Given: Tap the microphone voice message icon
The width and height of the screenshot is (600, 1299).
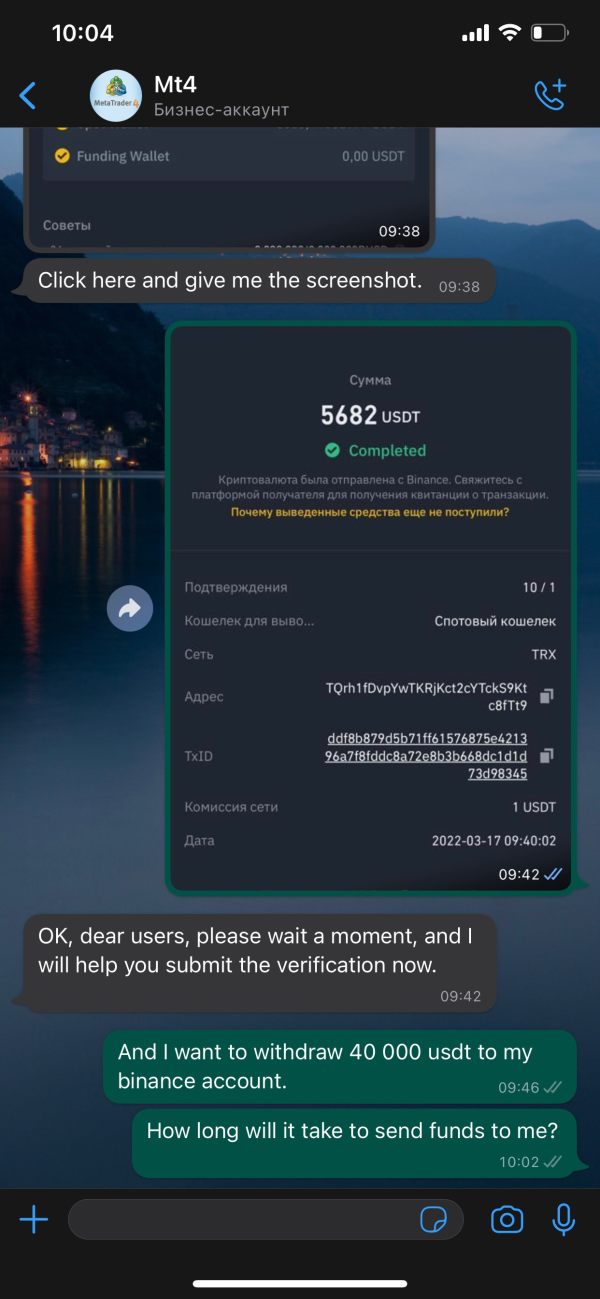Looking at the screenshot, I should pyautogui.click(x=564, y=1219).
